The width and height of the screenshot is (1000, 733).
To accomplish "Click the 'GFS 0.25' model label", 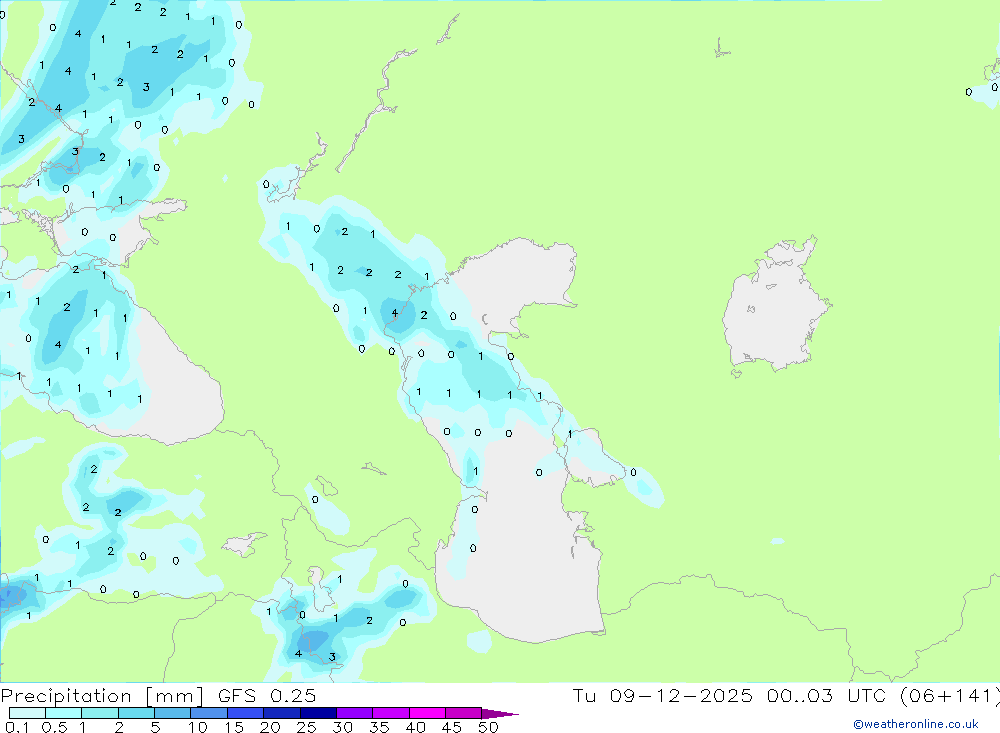I will [267, 695].
